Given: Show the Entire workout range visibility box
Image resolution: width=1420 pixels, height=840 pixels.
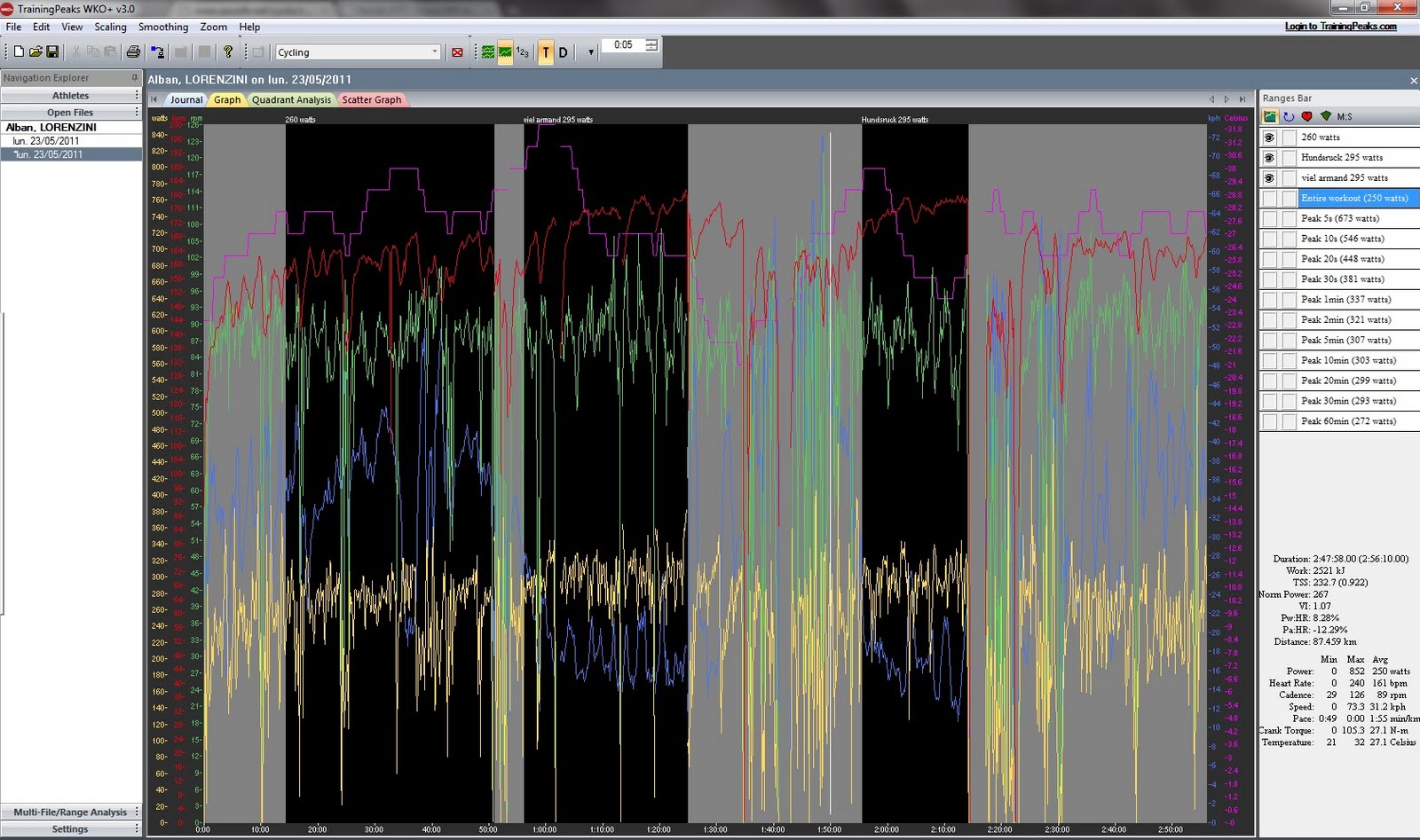Looking at the screenshot, I should tap(1269, 199).
